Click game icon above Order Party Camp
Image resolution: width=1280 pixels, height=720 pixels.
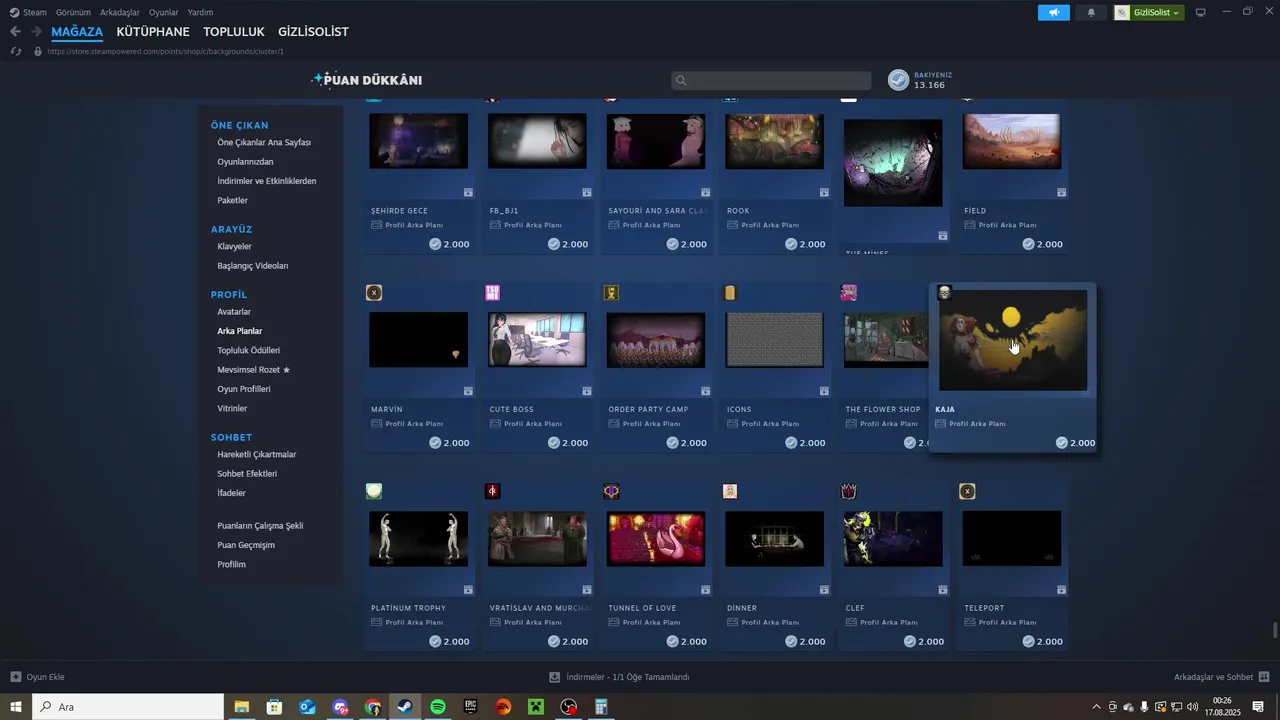pos(612,293)
